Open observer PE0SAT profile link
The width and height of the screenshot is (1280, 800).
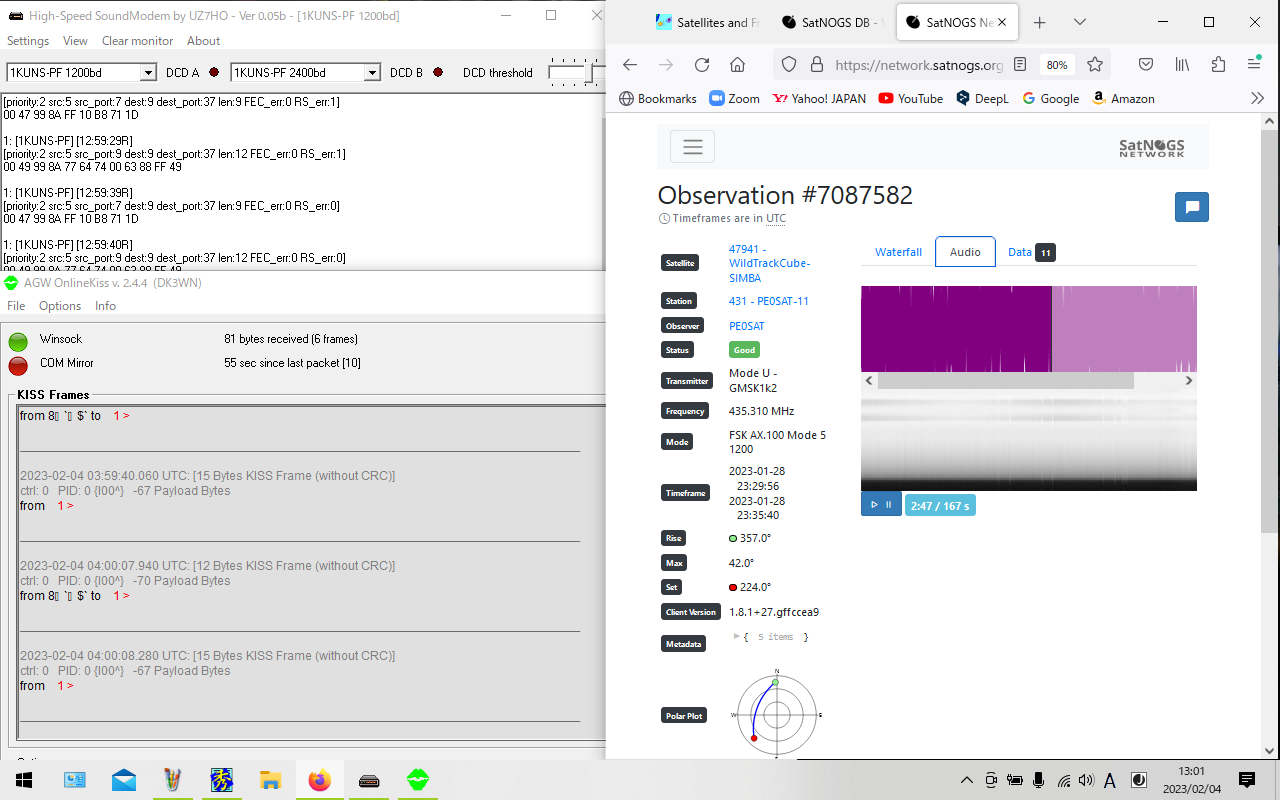(x=746, y=326)
